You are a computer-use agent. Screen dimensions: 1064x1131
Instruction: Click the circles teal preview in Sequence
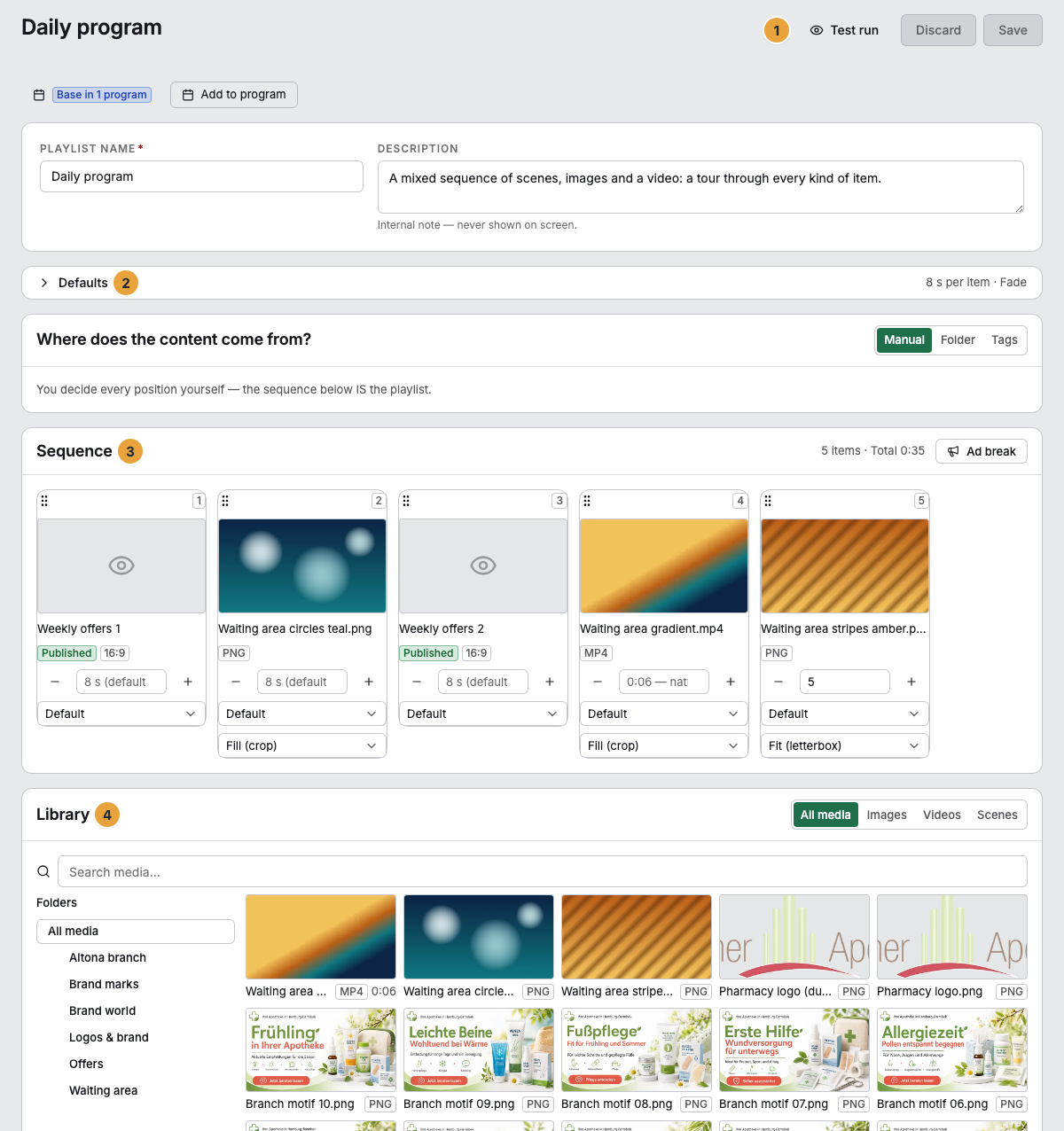pyautogui.click(x=302, y=566)
